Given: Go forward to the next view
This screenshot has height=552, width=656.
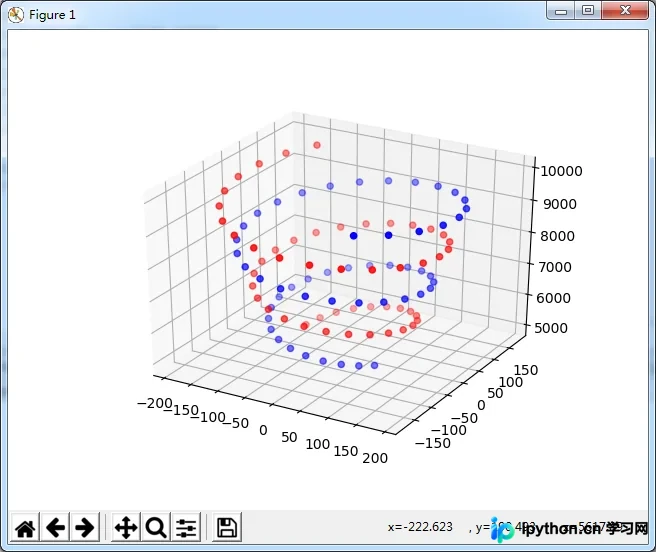Looking at the screenshot, I should pyautogui.click(x=85, y=527).
